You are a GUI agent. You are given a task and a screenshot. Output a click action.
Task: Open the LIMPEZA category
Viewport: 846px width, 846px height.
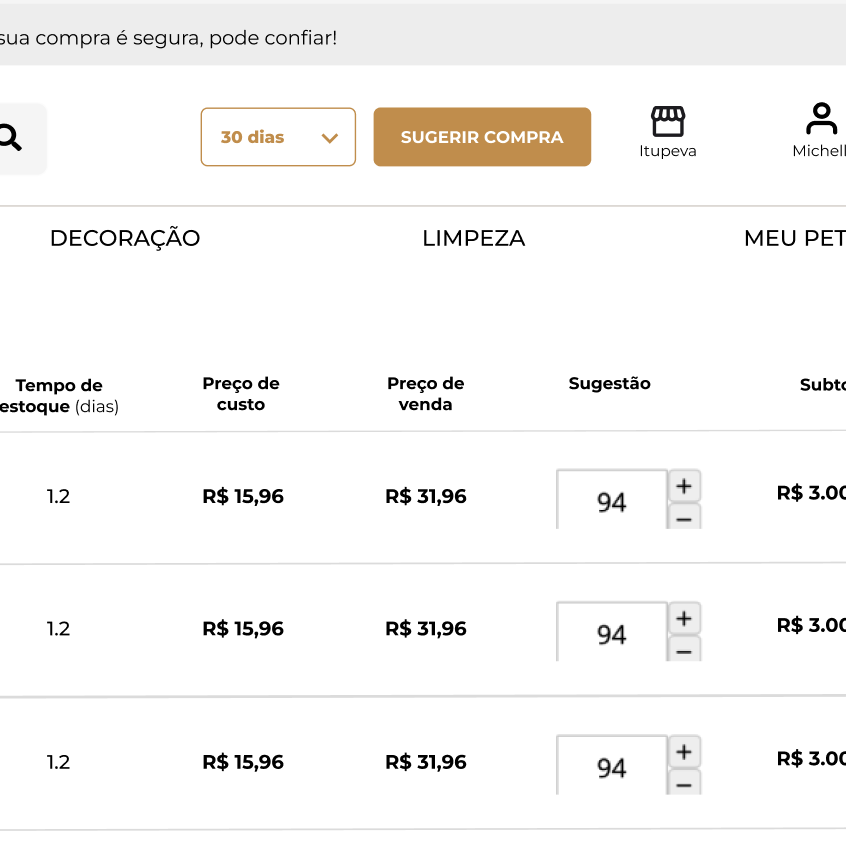[474, 238]
